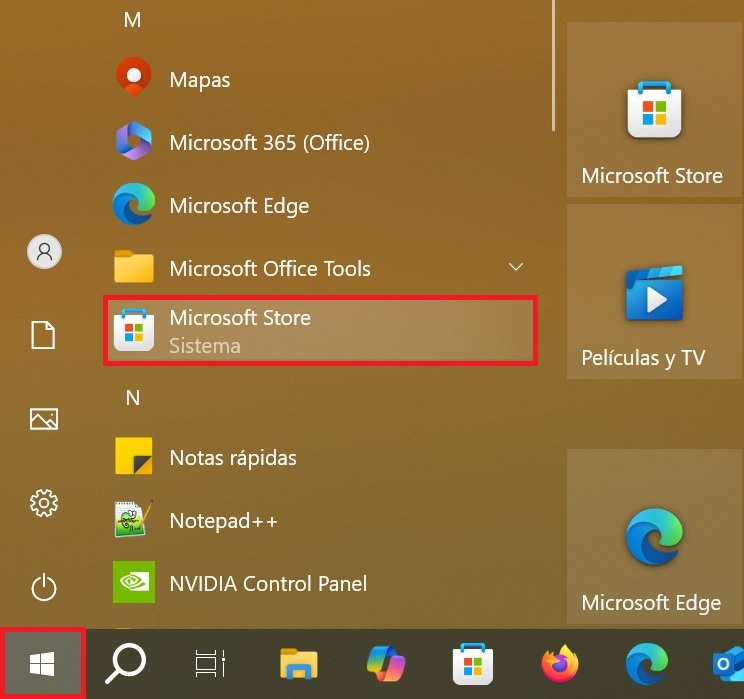Viewport: 744px width, 699px height.
Task: Open Notas rápidas app
Action: pyautogui.click(x=321, y=457)
